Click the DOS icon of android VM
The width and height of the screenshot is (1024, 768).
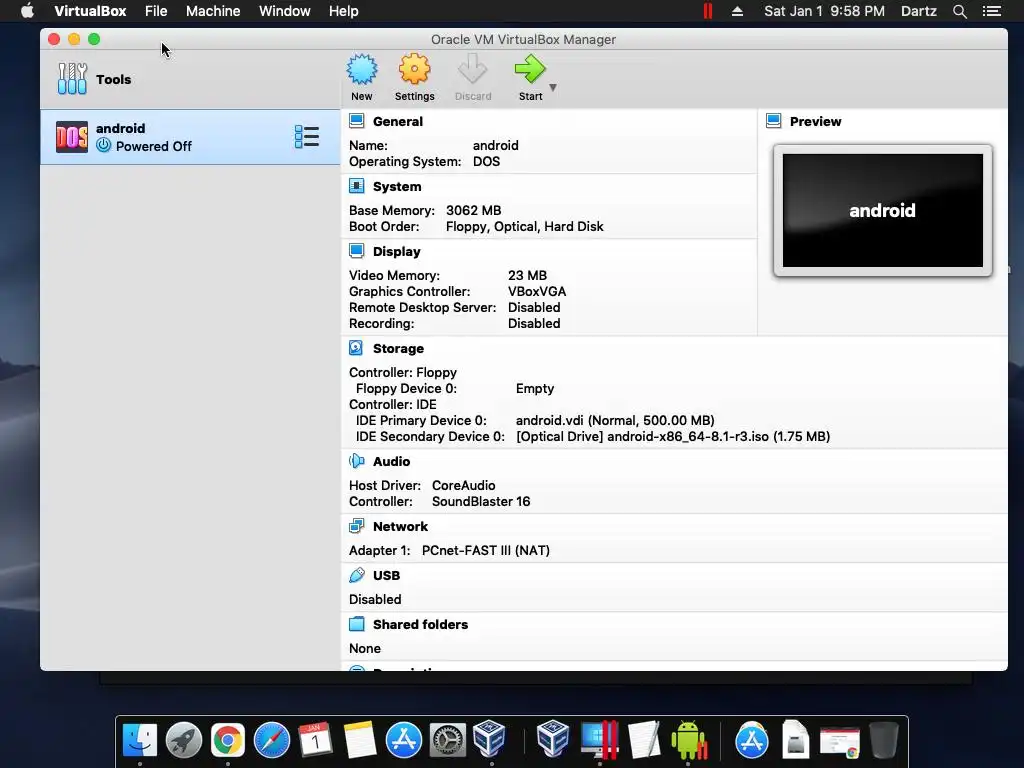[72, 137]
